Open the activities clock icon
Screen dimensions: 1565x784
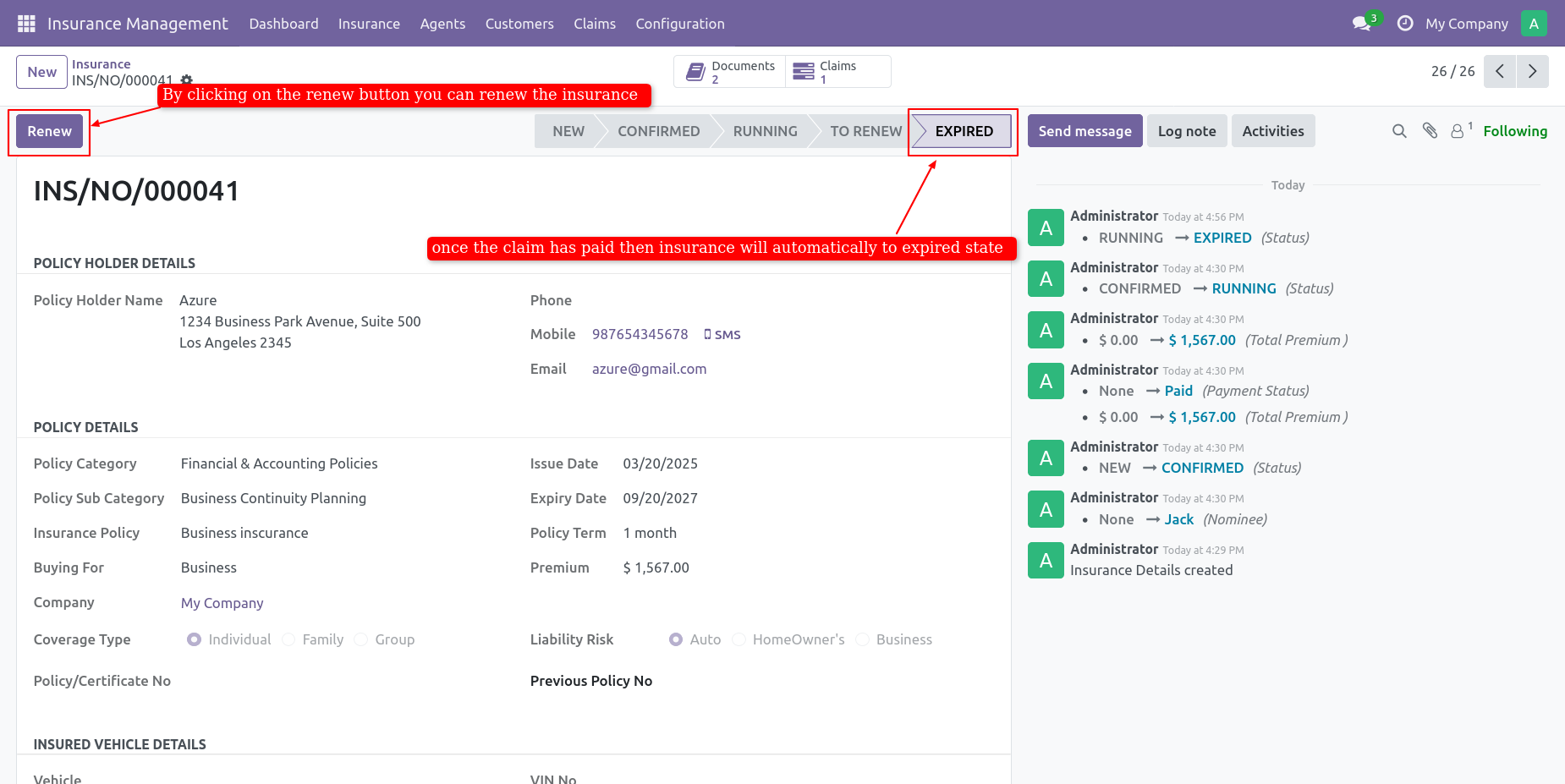pyautogui.click(x=1405, y=24)
